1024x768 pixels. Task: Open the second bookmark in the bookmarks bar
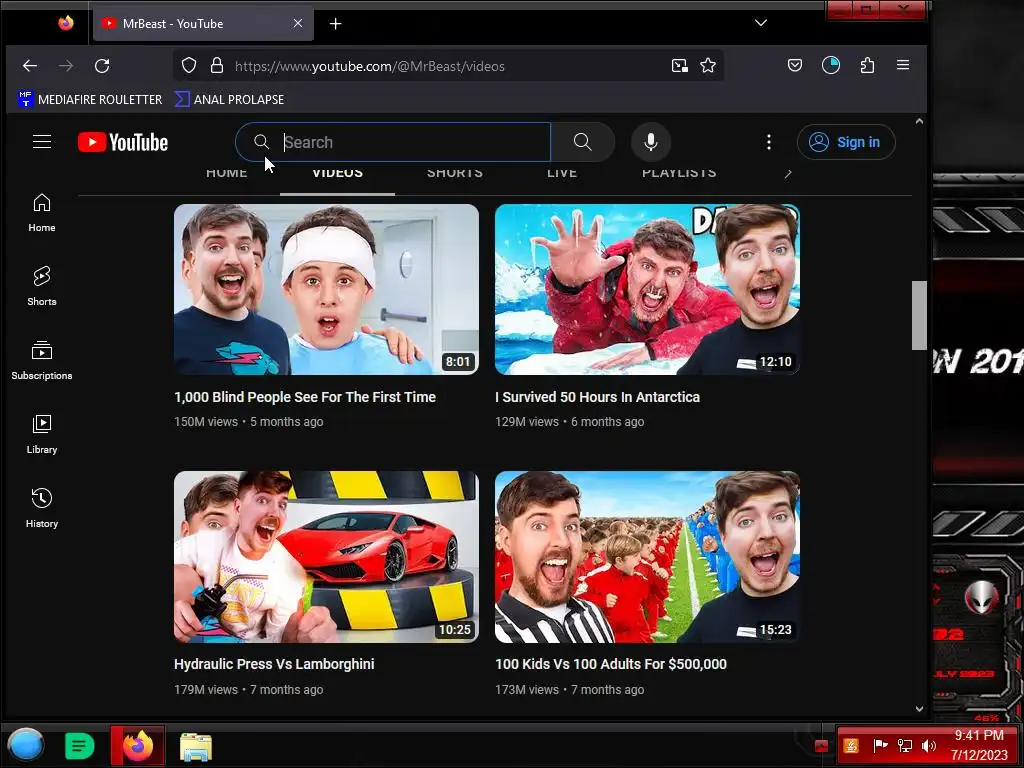[229, 99]
